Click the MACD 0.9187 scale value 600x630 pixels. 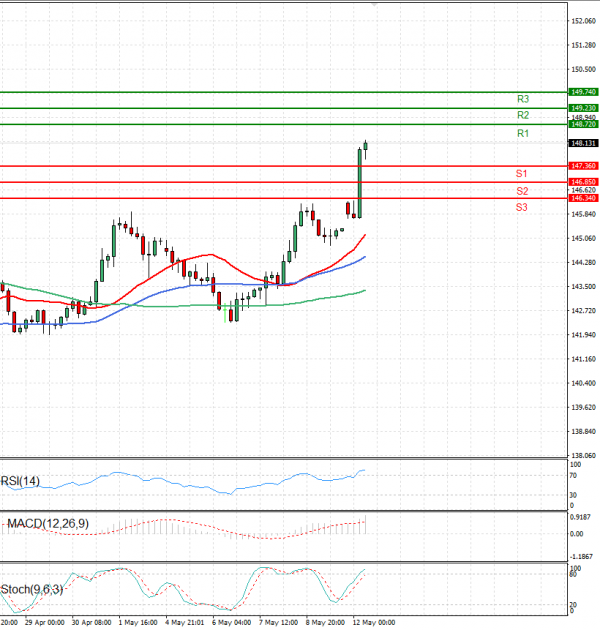click(581, 517)
